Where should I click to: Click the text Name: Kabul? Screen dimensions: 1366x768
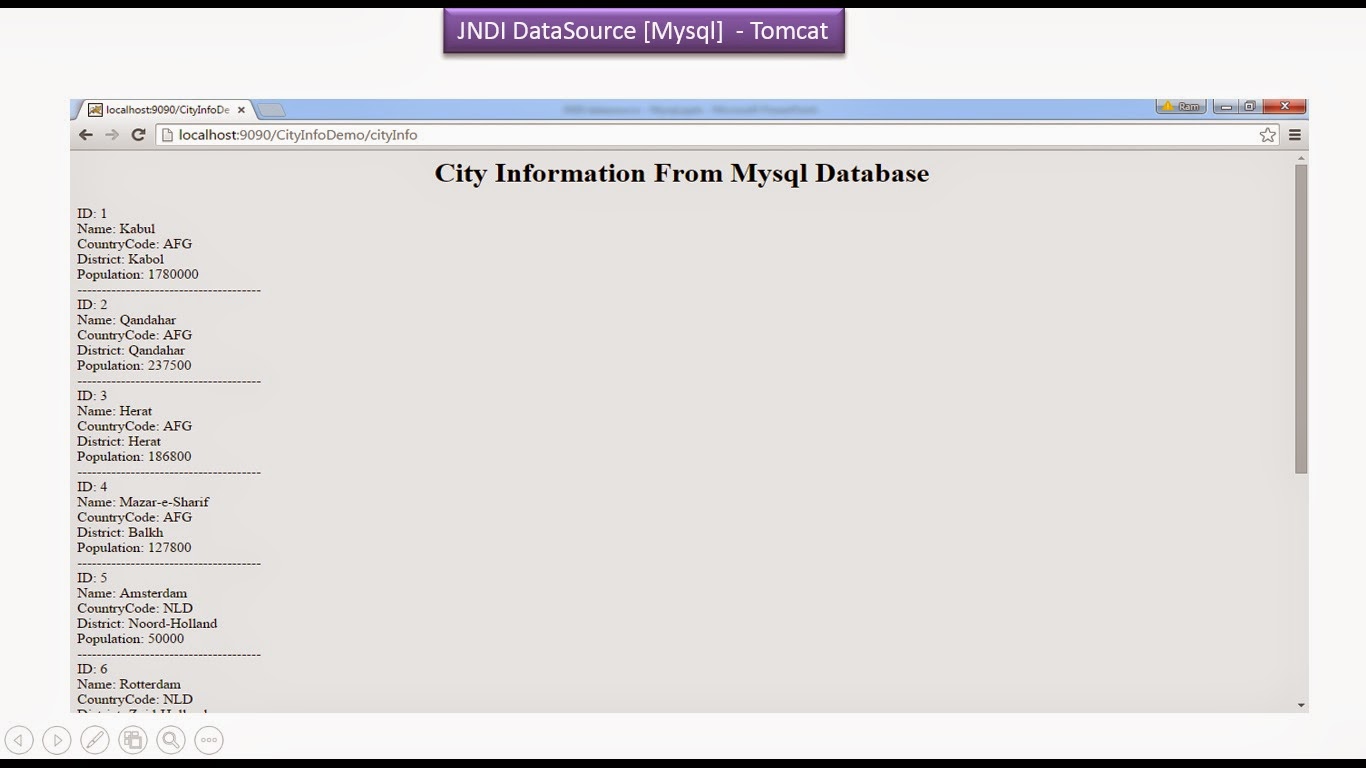click(x=116, y=229)
